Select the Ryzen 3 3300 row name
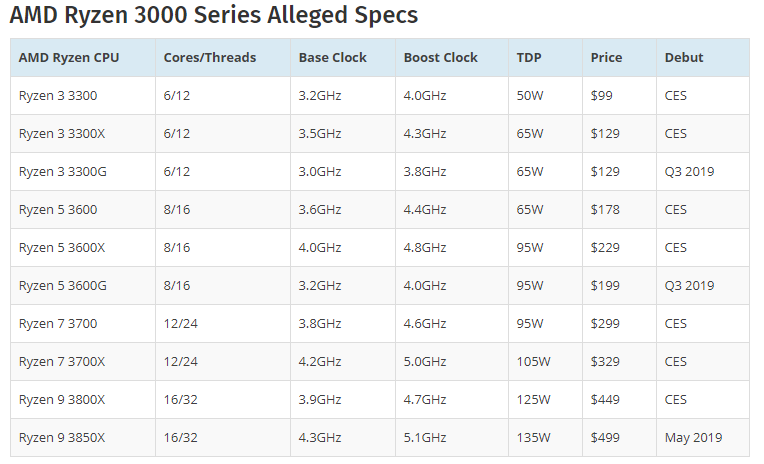Screen dimensions: 764x464 coord(83,96)
